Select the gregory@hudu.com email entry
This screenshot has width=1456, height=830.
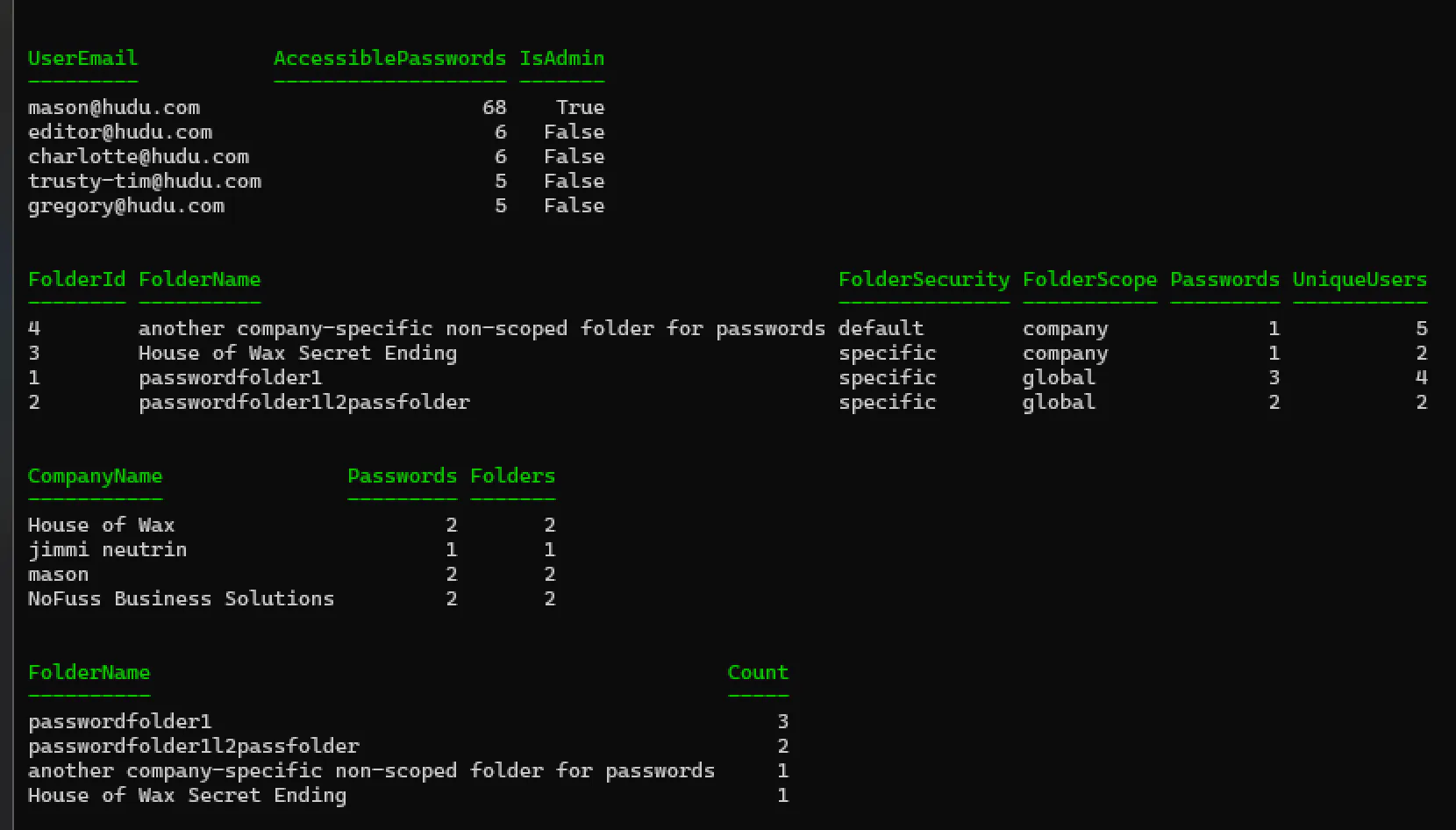point(126,205)
